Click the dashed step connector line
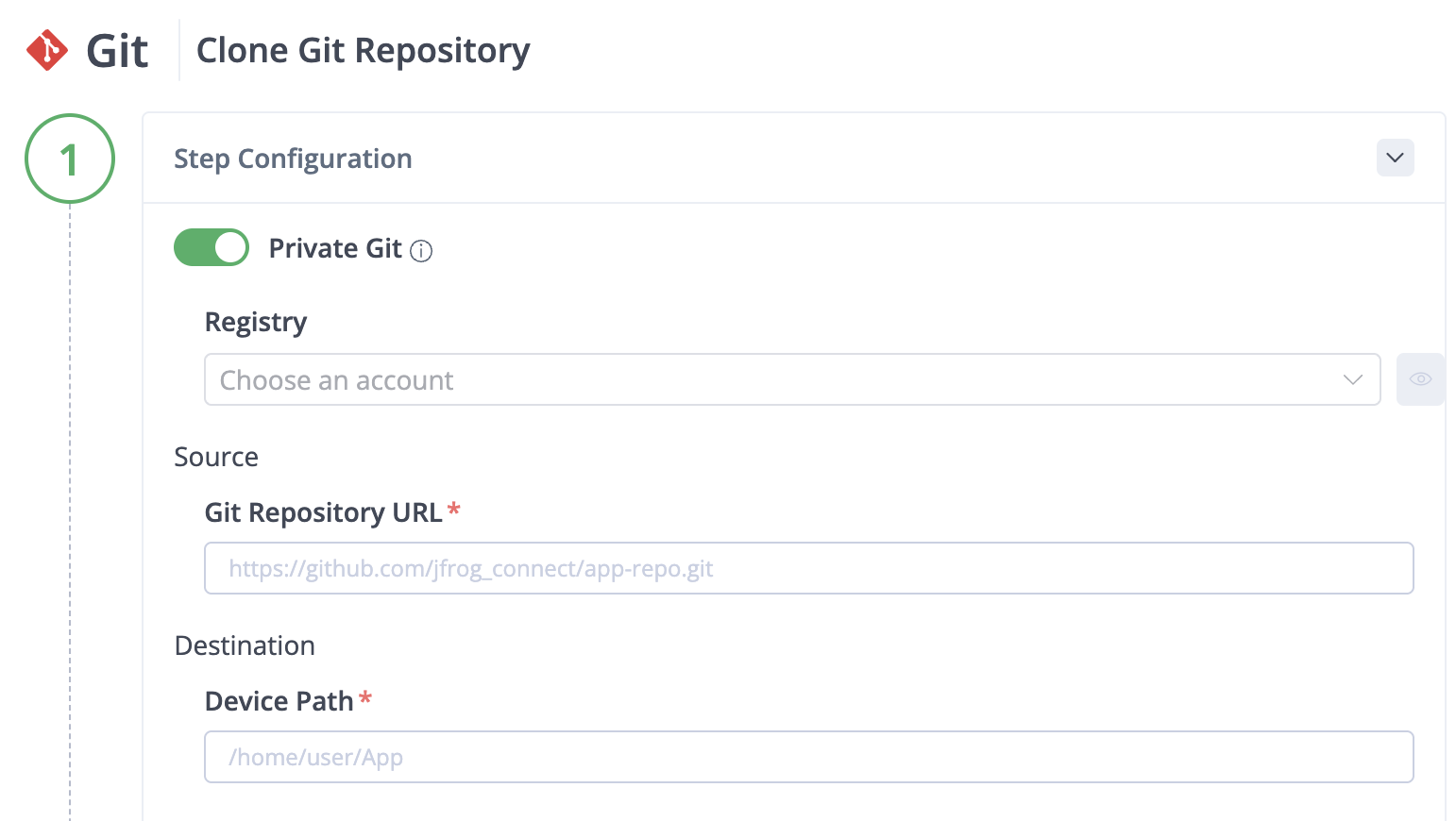Viewport: 1456px width, 821px height. click(x=70, y=511)
